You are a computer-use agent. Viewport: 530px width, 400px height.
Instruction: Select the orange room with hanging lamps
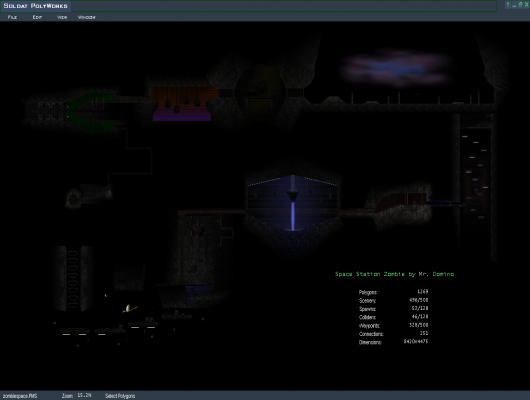(183, 104)
